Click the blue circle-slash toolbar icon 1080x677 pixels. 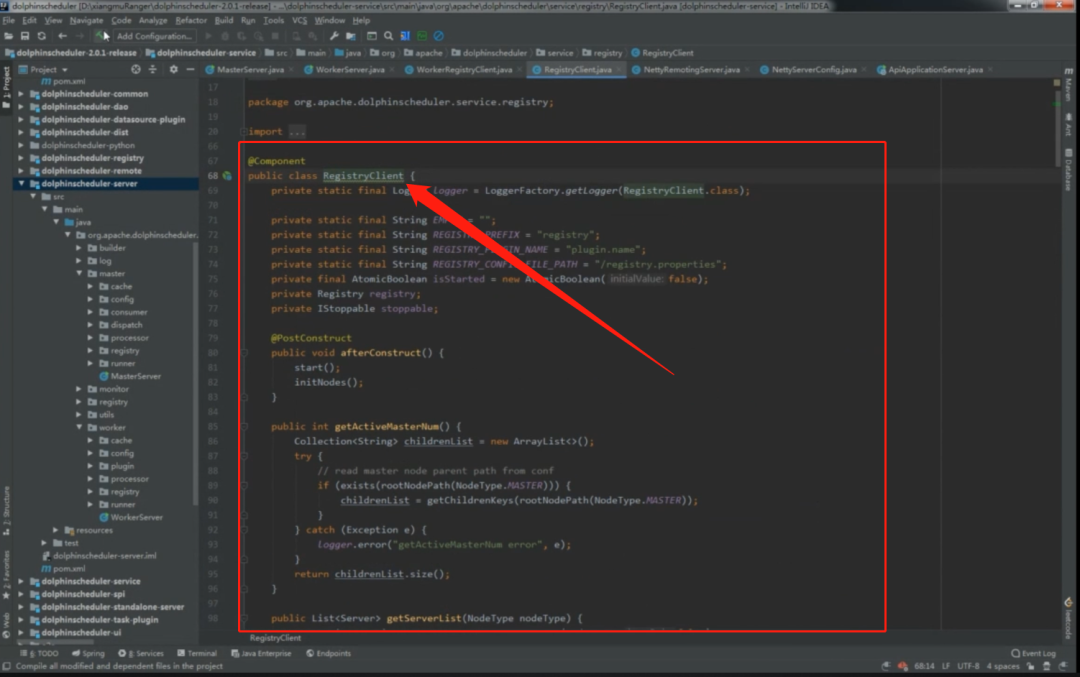pos(439,36)
